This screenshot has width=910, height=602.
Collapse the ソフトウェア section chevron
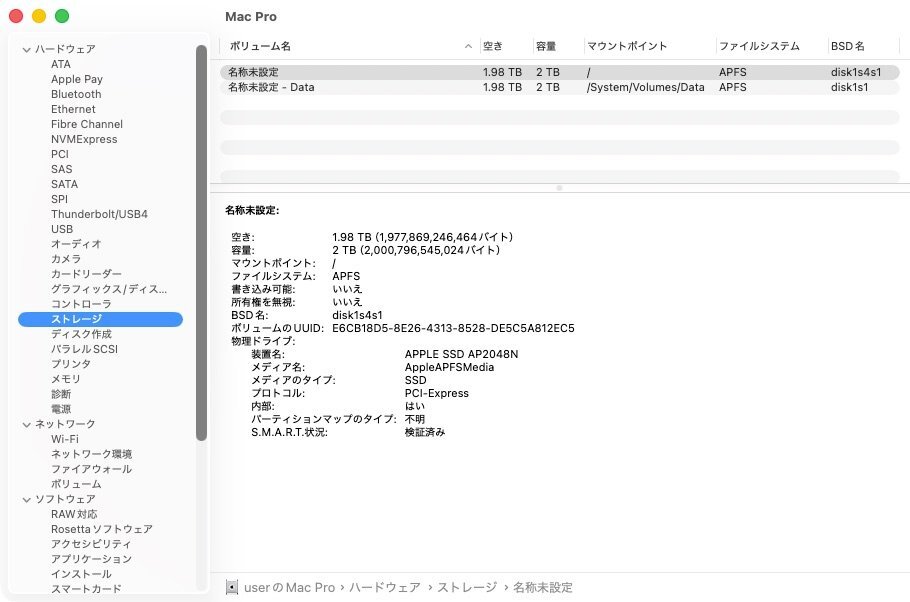(26, 499)
